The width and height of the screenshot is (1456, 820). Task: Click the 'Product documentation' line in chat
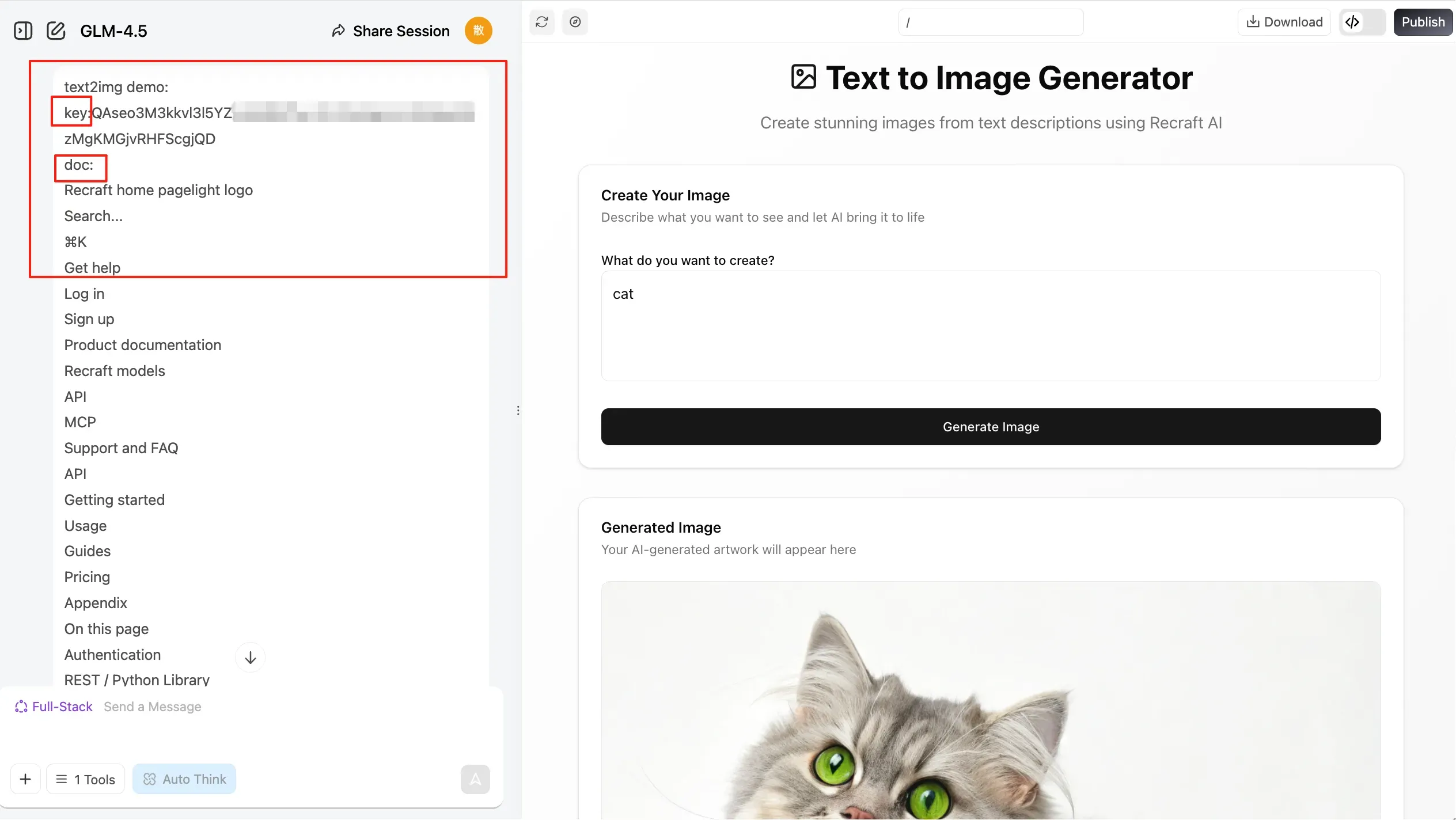(x=143, y=345)
